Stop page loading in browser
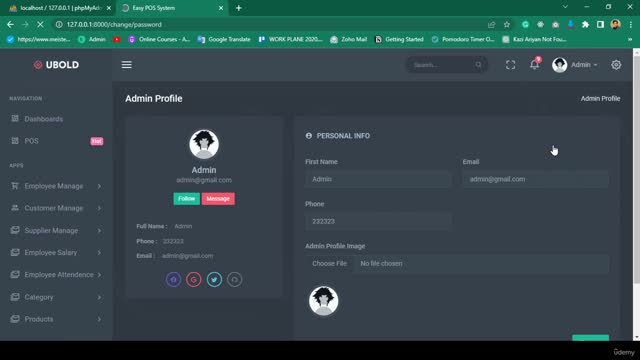The image size is (640, 360). coord(40,24)
